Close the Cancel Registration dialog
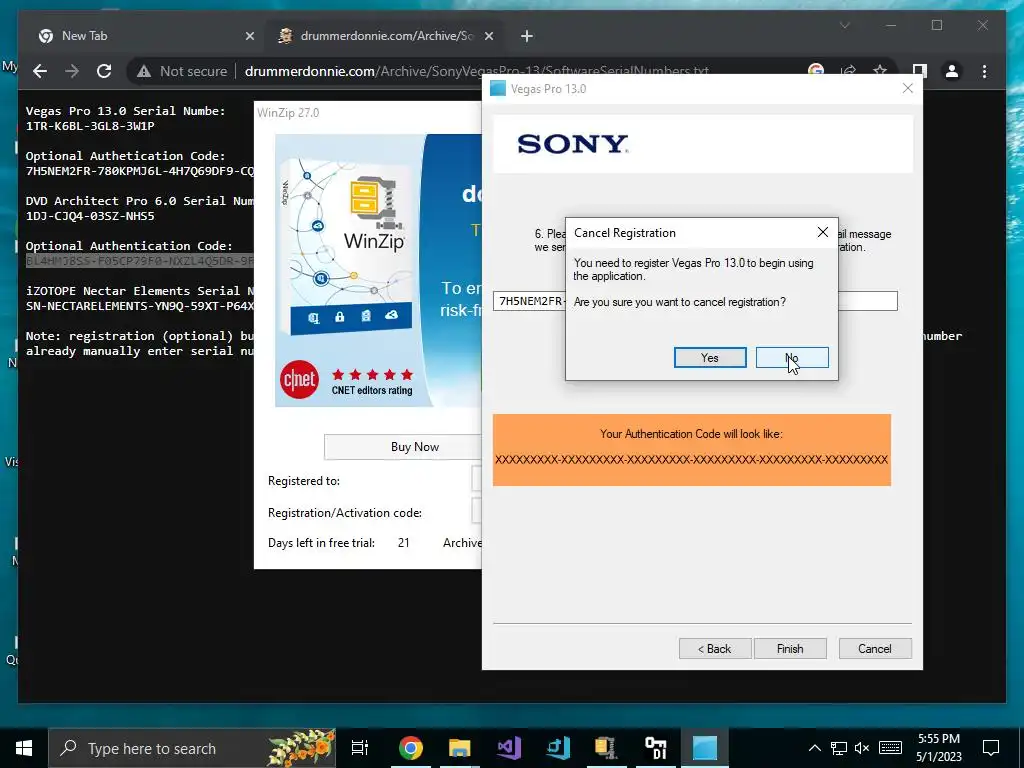Viewport: 1024px width, 768px height. point(823,232)
